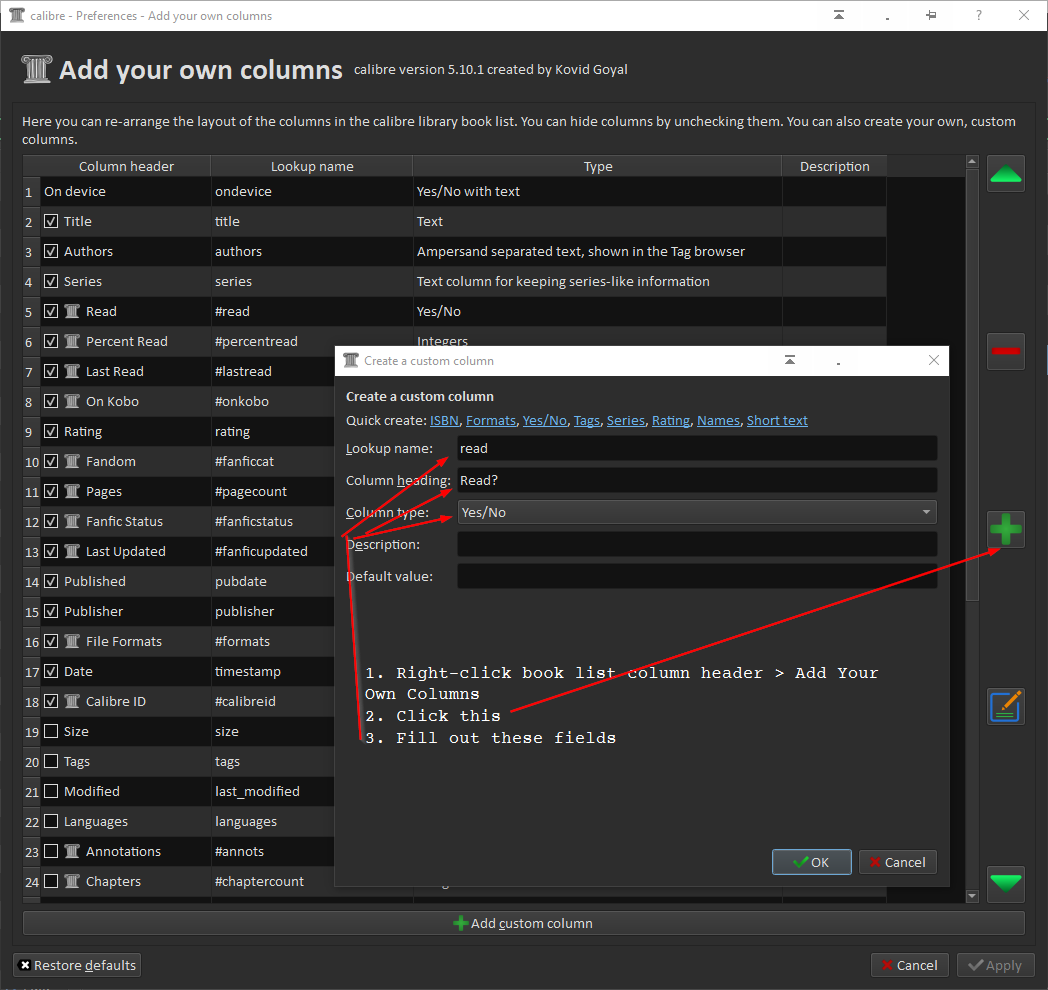Click the column list scrollbar down arrow
The width and height of the screenshot is (1048, 990).
(x=972, y=896)
